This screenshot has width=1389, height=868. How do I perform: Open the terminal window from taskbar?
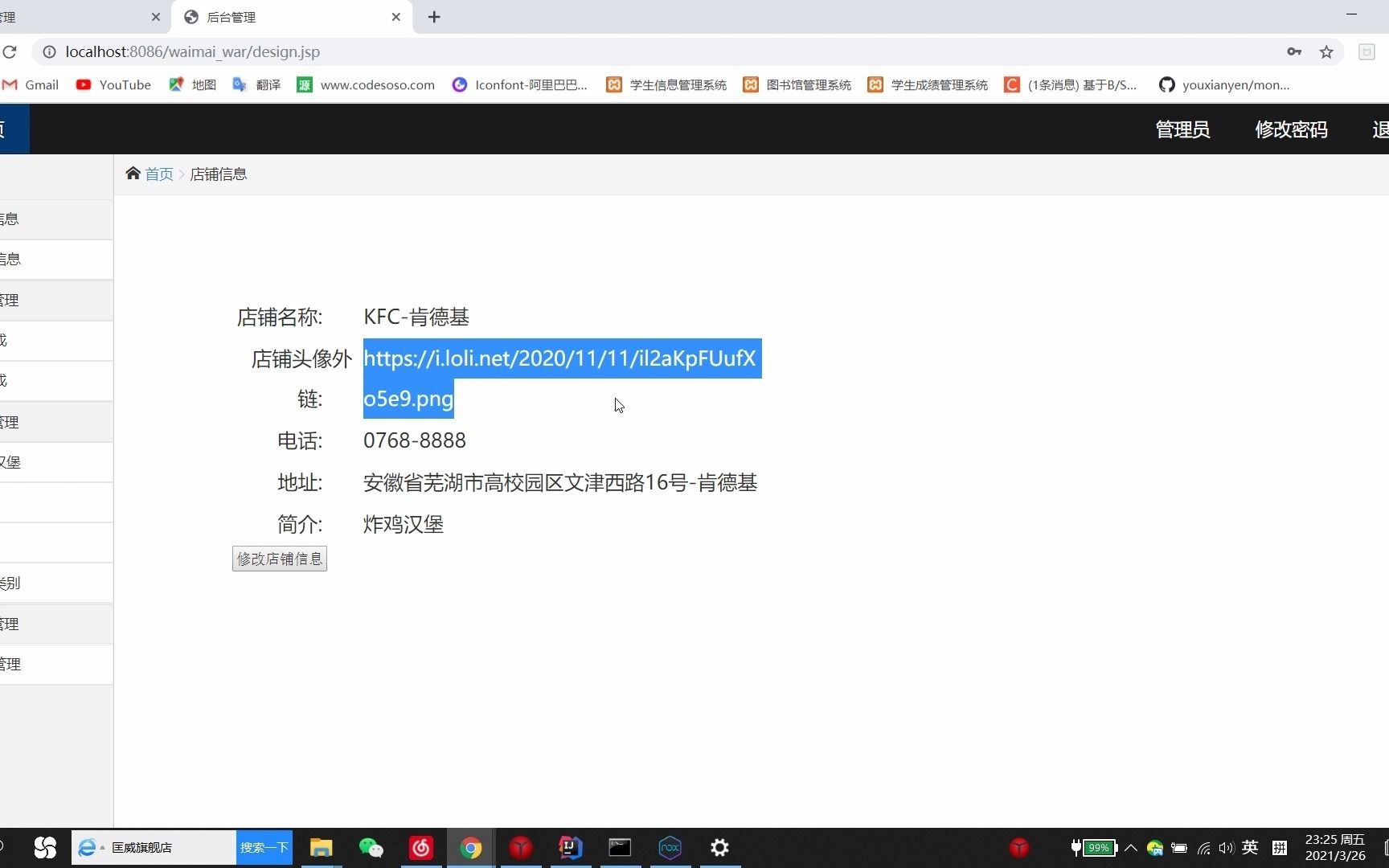[620, 848]
